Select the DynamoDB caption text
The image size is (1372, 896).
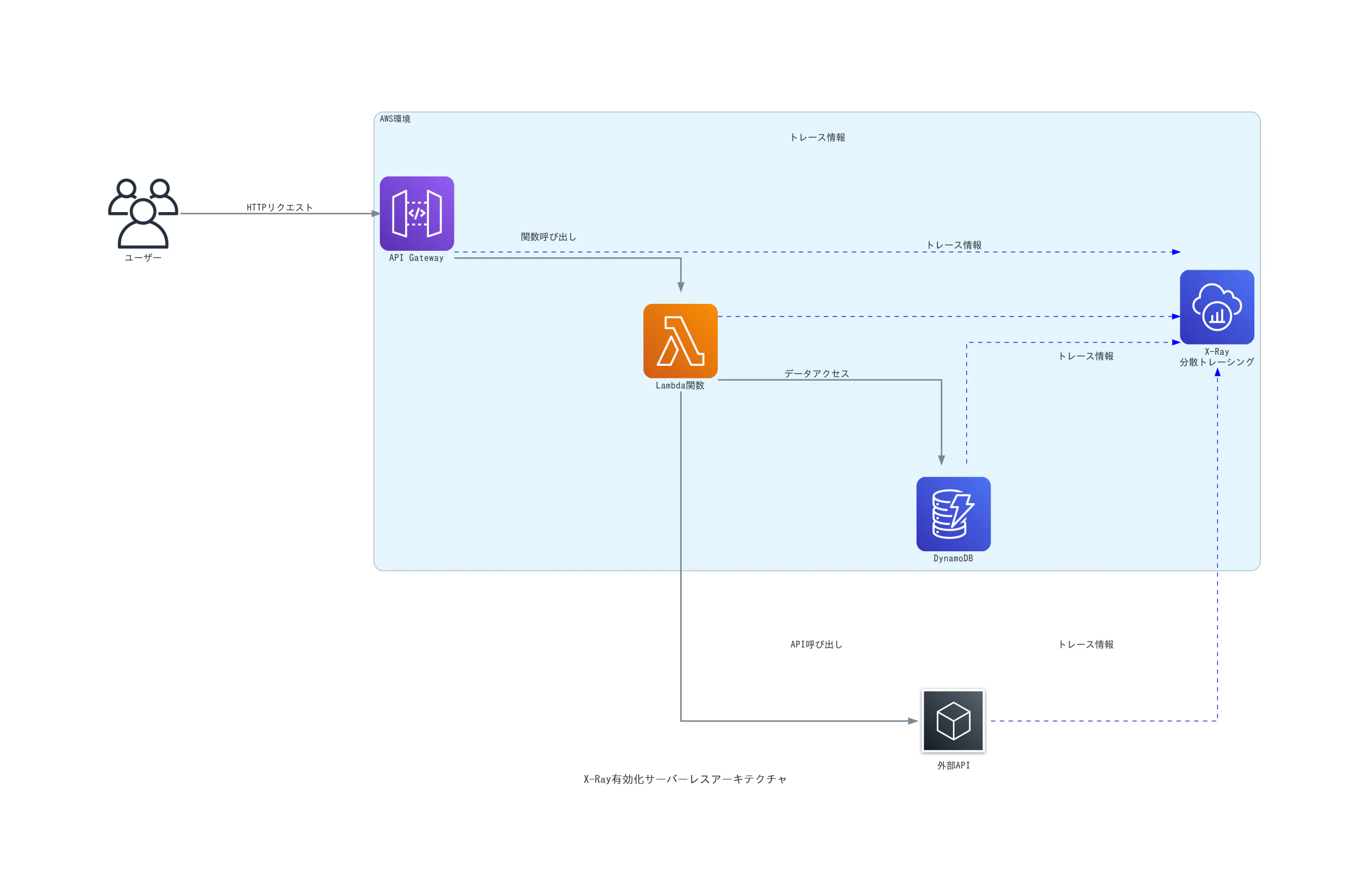(x=953, y=558)
